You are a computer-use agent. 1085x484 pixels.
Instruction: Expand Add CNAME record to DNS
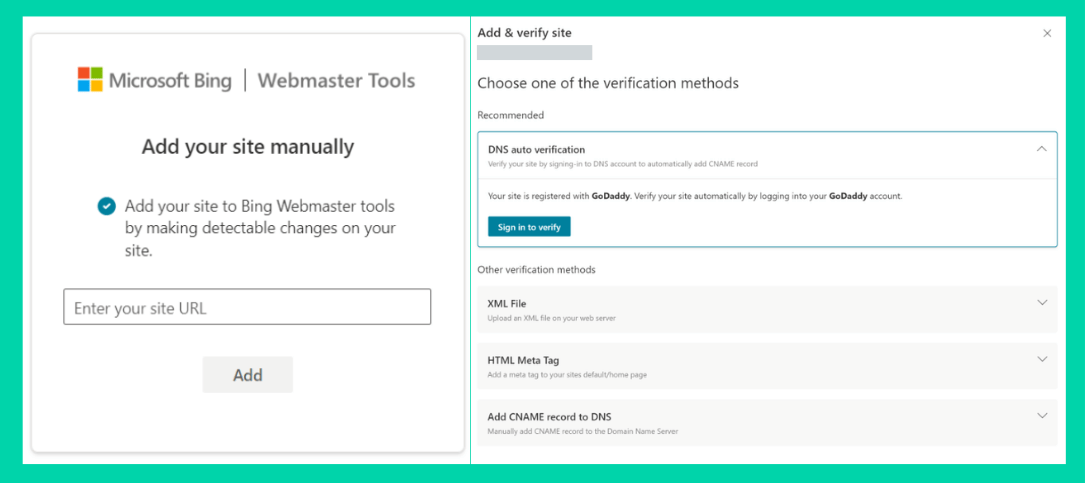1043,416
